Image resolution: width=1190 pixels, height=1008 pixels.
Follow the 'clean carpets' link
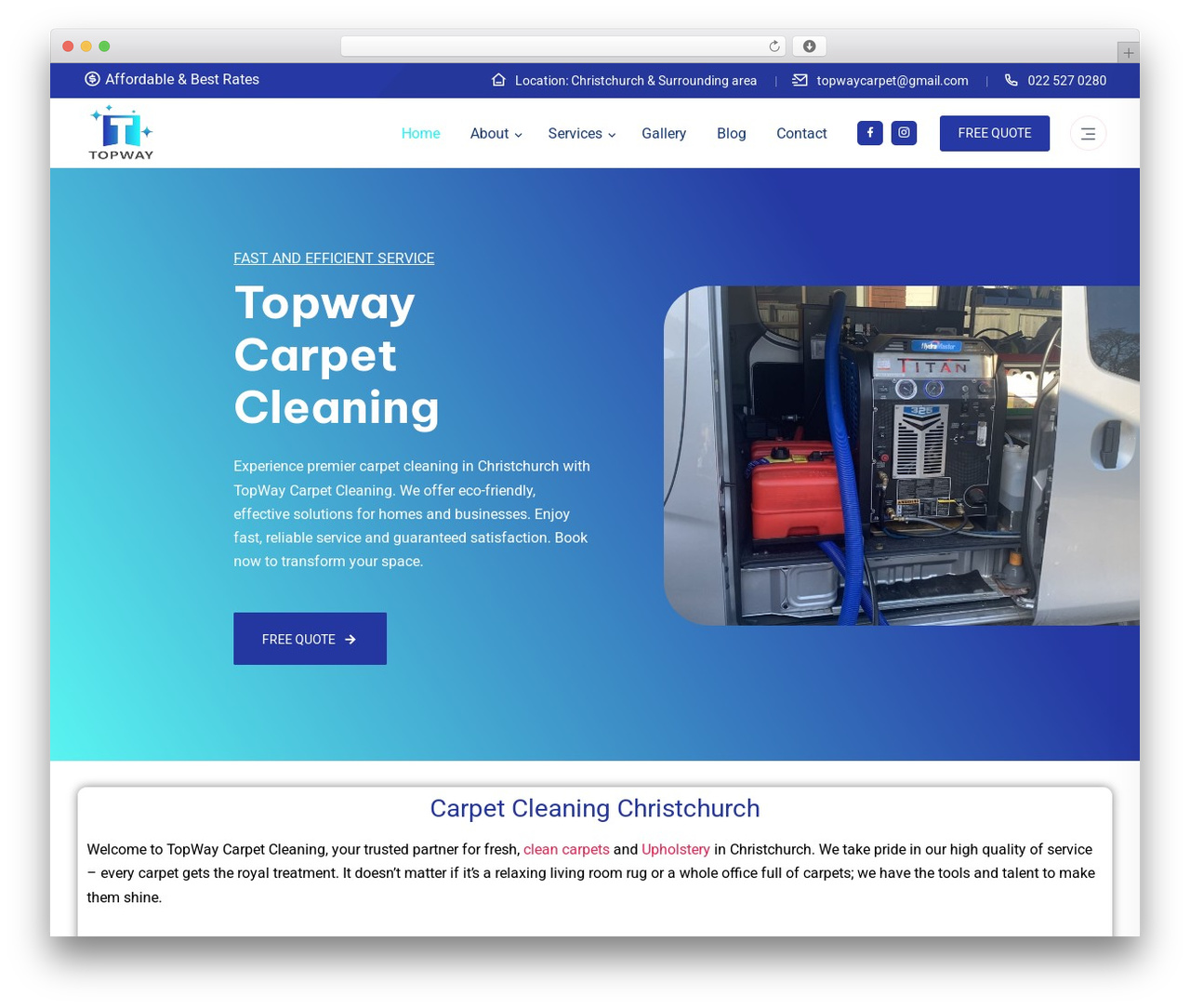566,850
